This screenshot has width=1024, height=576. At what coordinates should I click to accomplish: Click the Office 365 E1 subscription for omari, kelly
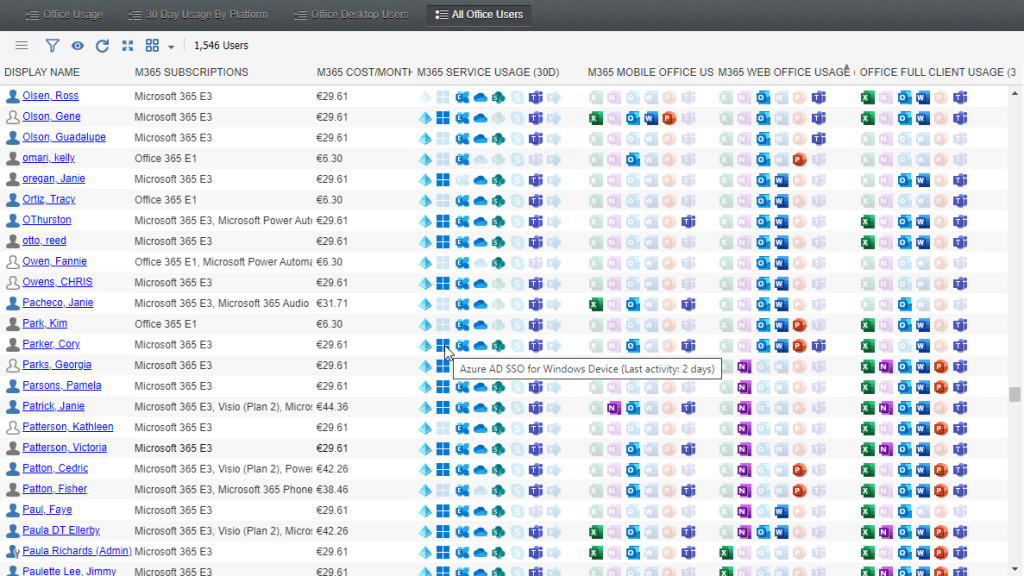pyautogui.click(x=165, y=159)
